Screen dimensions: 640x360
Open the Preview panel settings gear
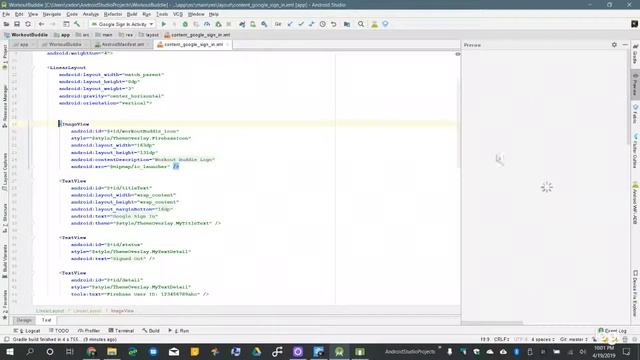(614, 45)
